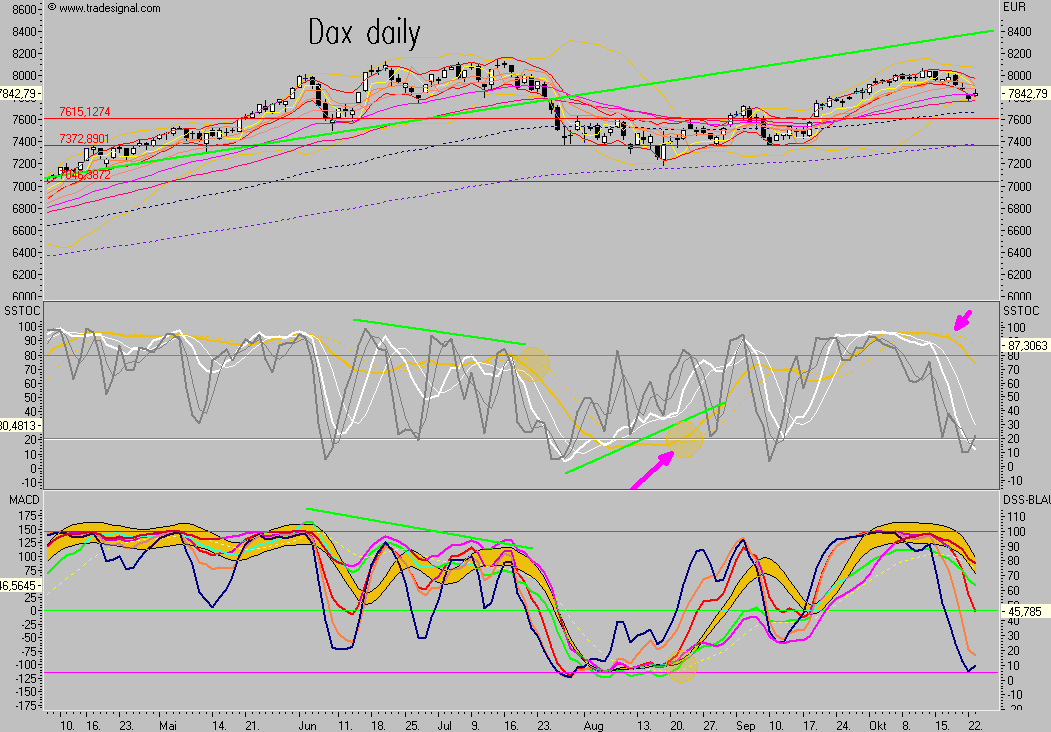Click the EUR currency label
1051x732 pixels.
tap(1012, 8)
